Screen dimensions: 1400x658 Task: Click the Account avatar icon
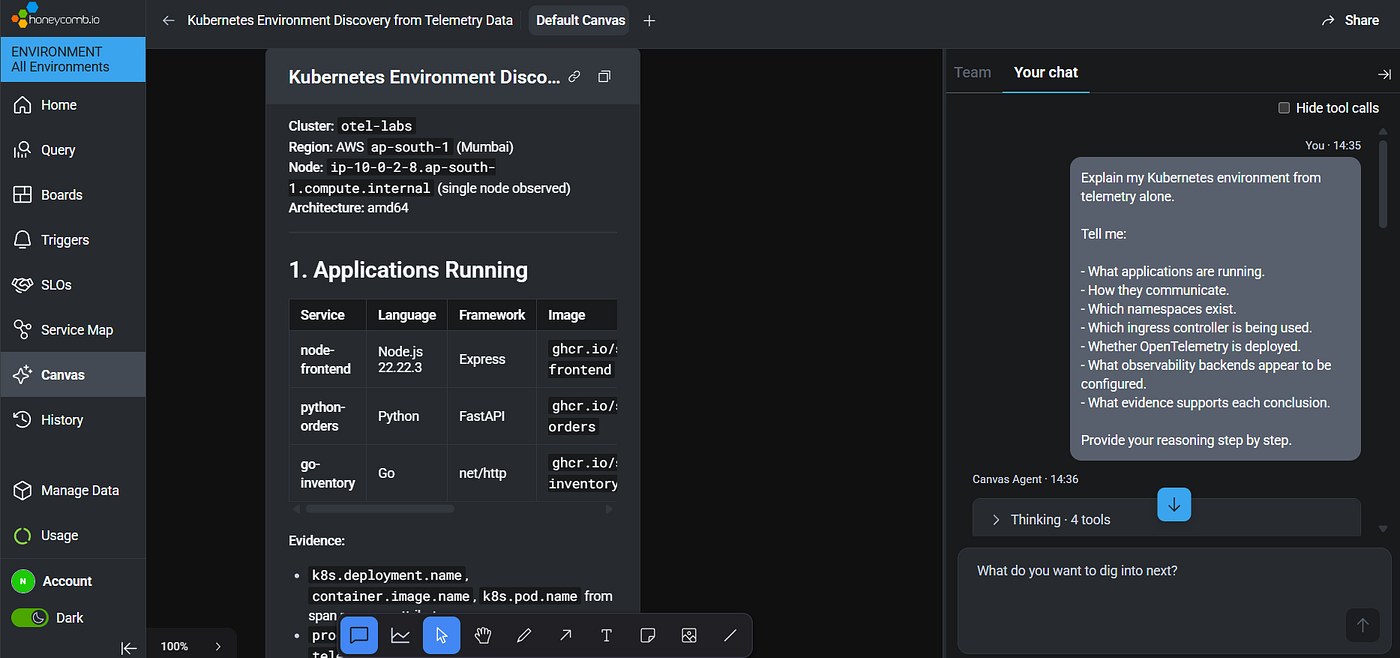point(22,581)
